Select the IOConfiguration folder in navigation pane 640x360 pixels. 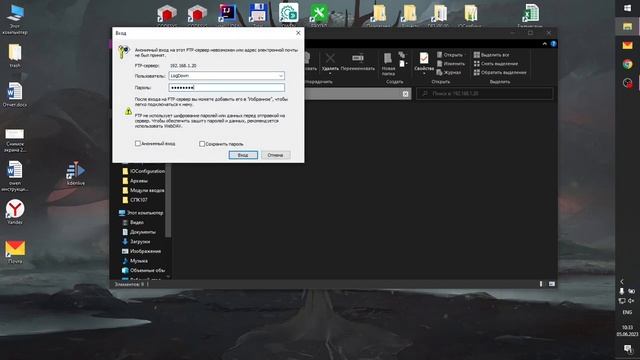(143, 171)
